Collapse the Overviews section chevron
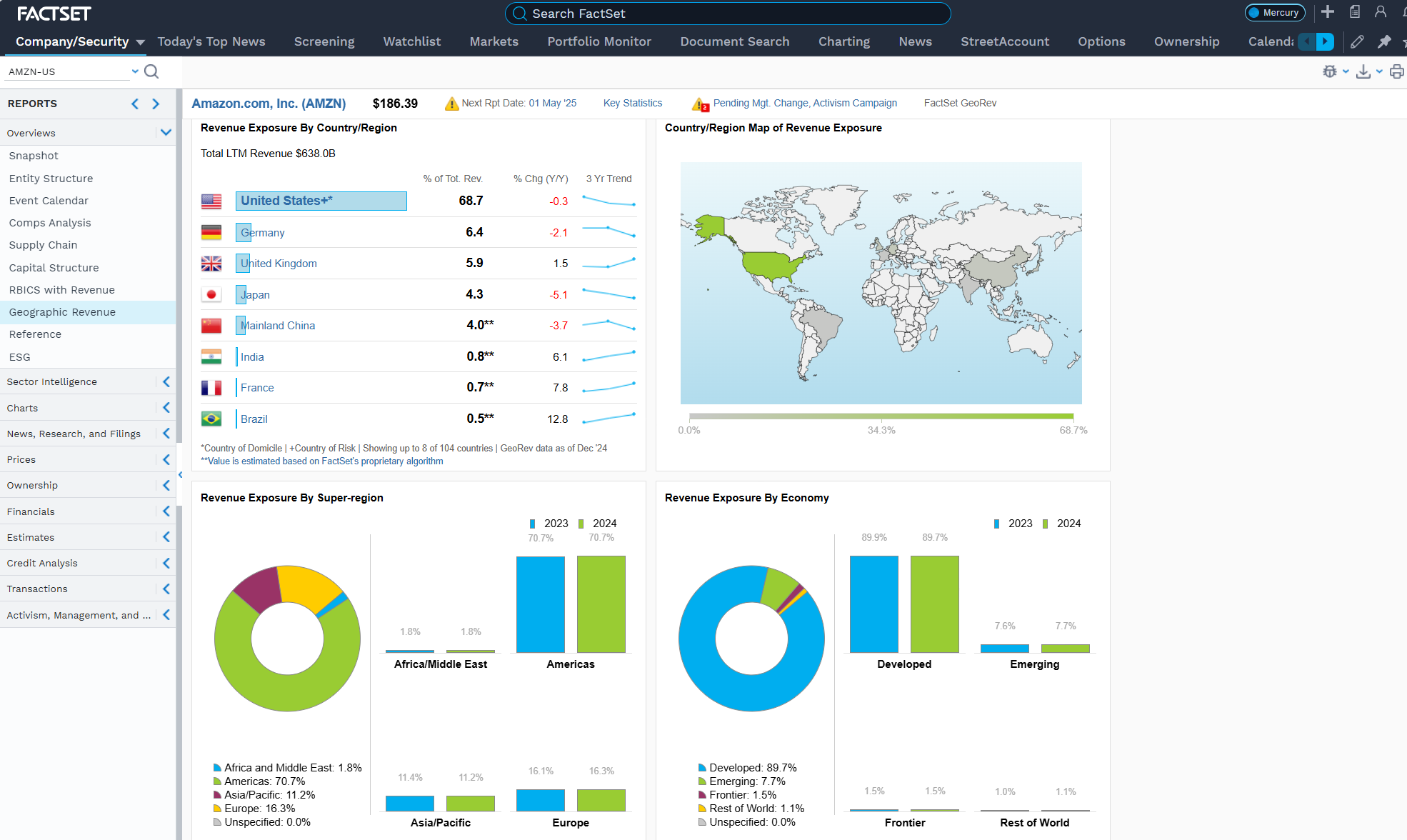The width and height of the screenshot is (1407, 840). 166,133
